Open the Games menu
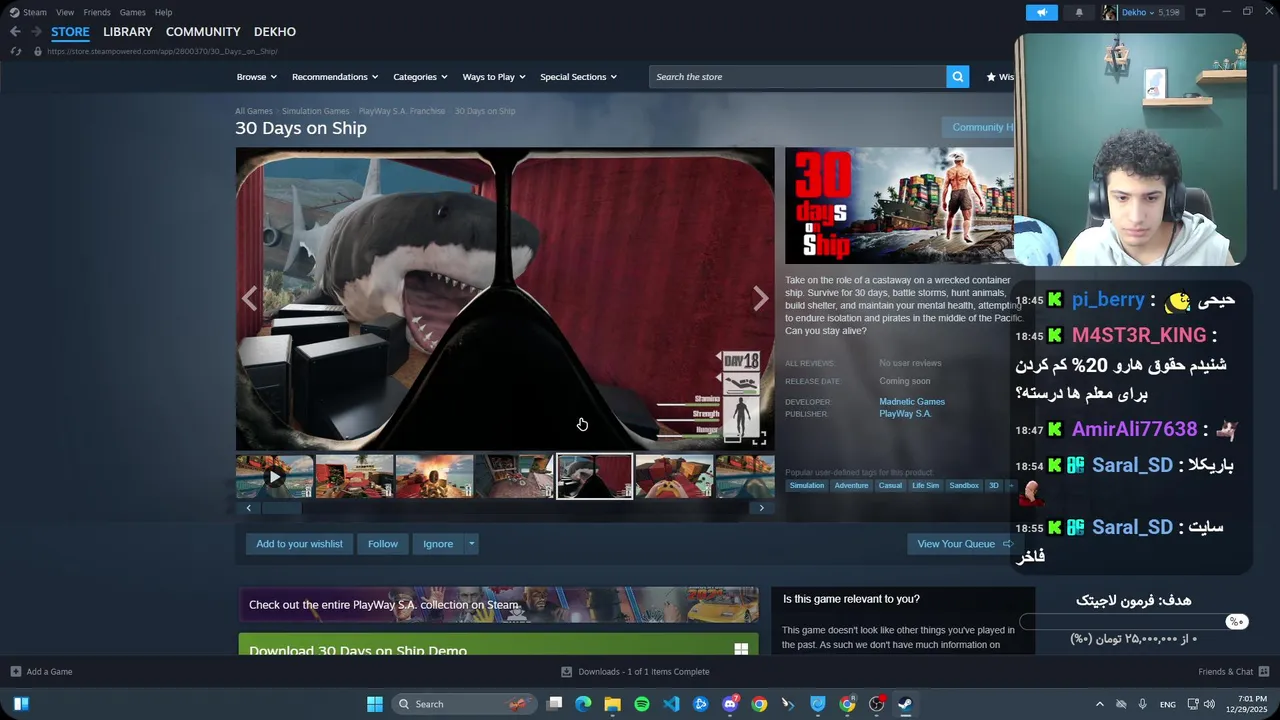This screenshot has width=1280, height=720. point(132,12)
